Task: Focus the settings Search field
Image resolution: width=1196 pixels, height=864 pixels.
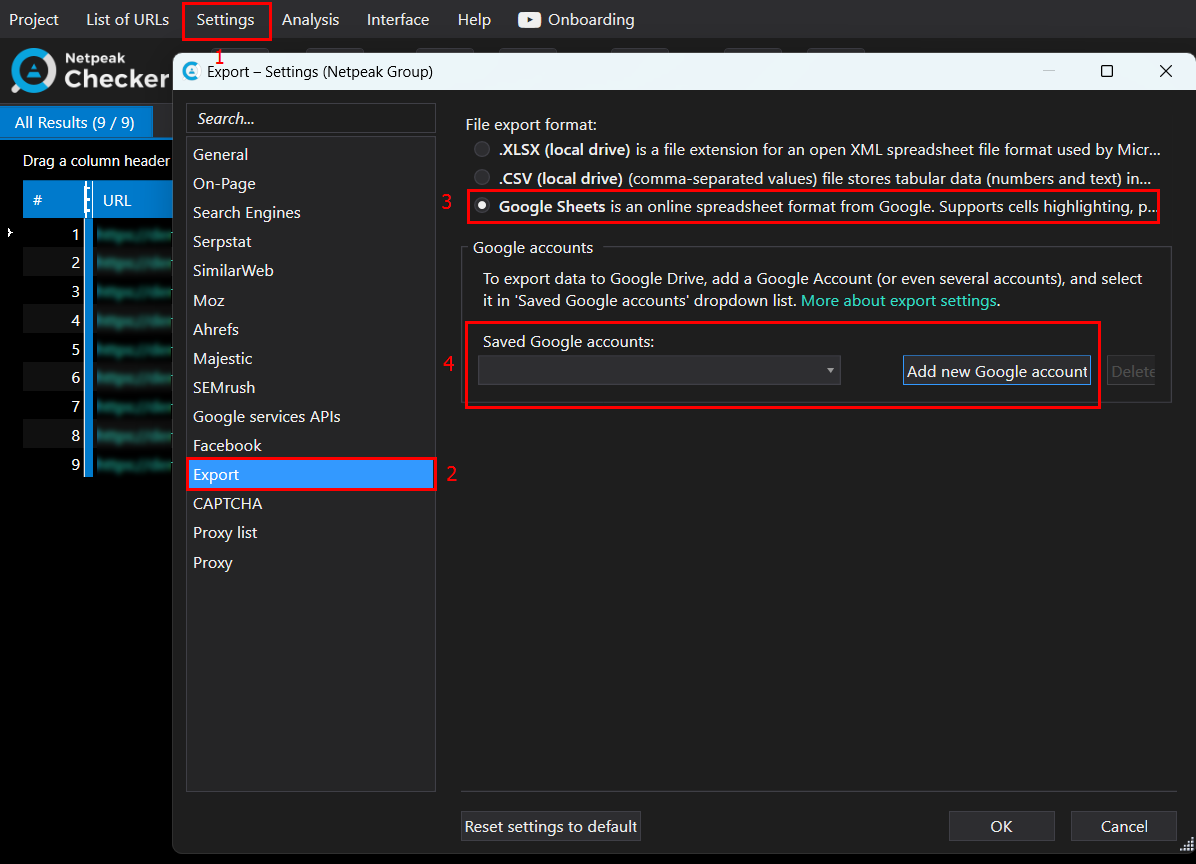Action: [311, 118]
